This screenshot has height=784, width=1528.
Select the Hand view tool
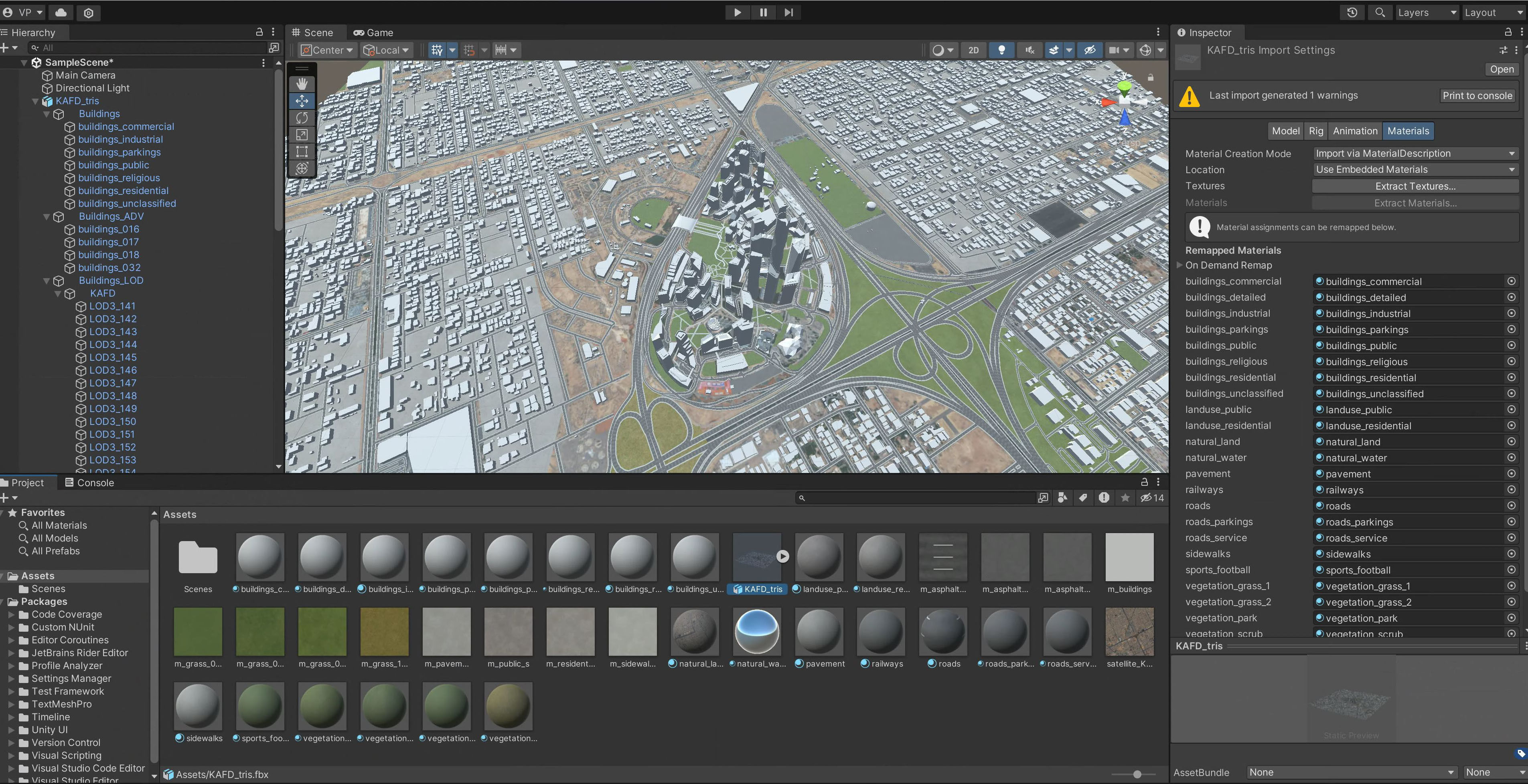click(x=302, y=84)
